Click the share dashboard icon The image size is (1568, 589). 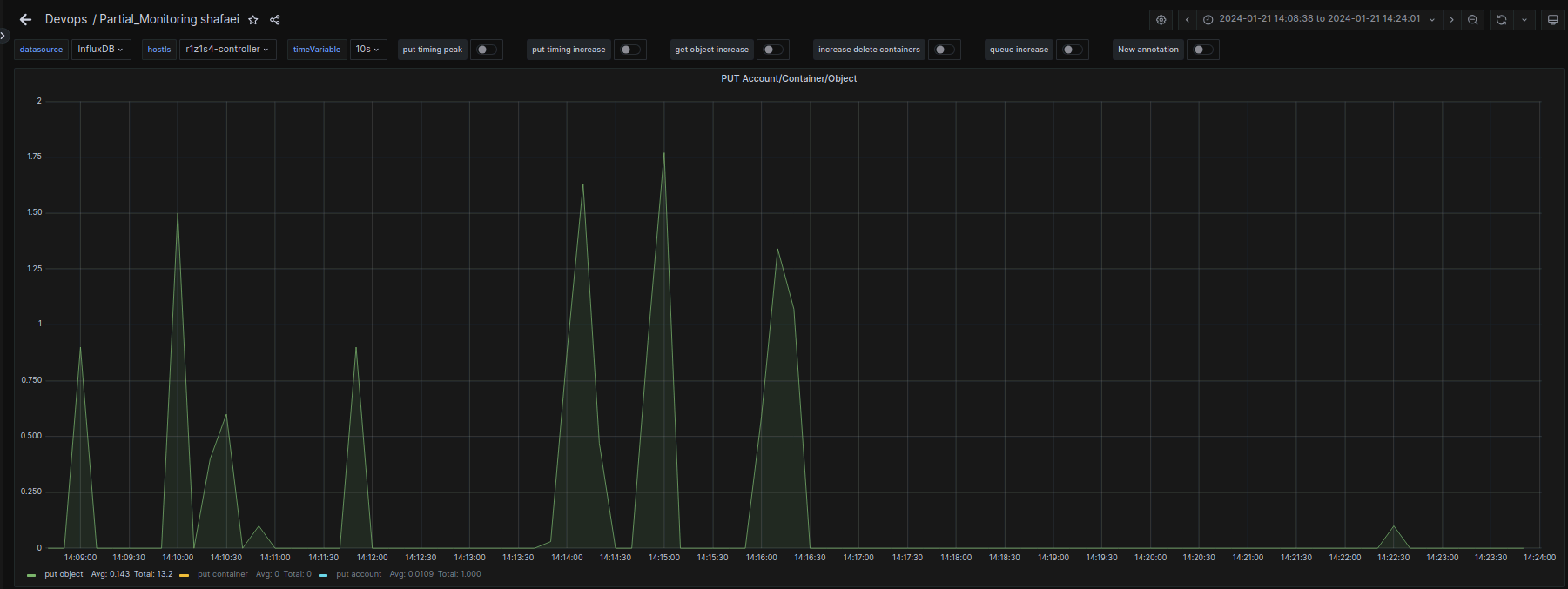(x=275, y=20)
